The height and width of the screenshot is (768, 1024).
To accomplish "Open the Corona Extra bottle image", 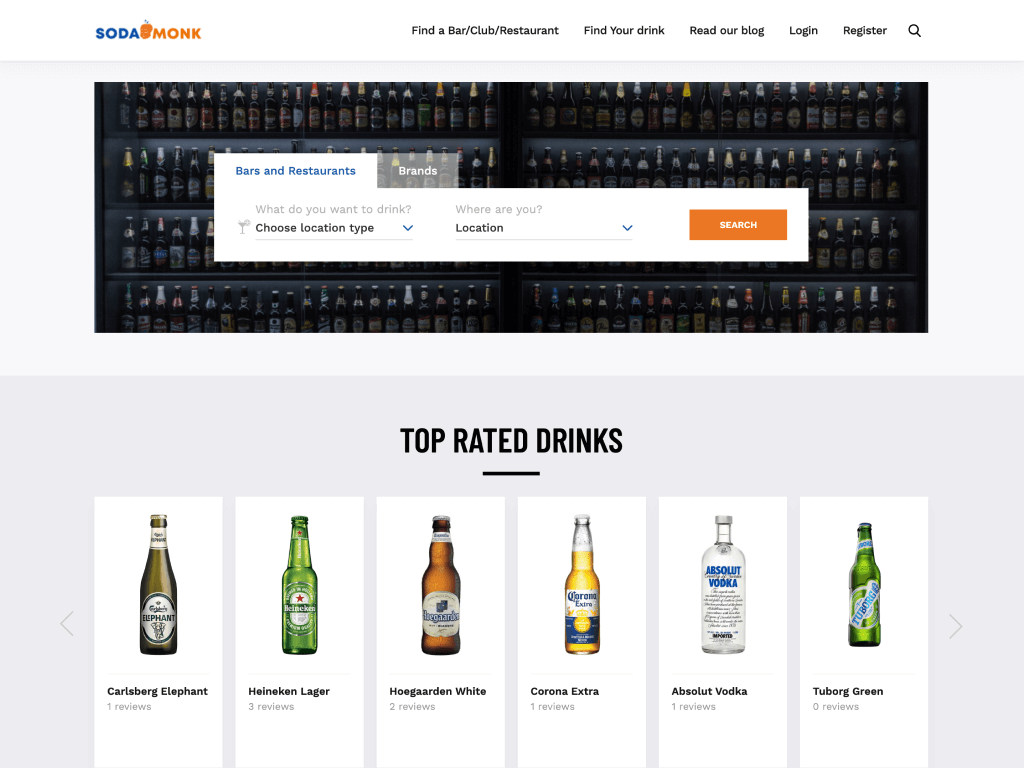I will coord(582,584).
